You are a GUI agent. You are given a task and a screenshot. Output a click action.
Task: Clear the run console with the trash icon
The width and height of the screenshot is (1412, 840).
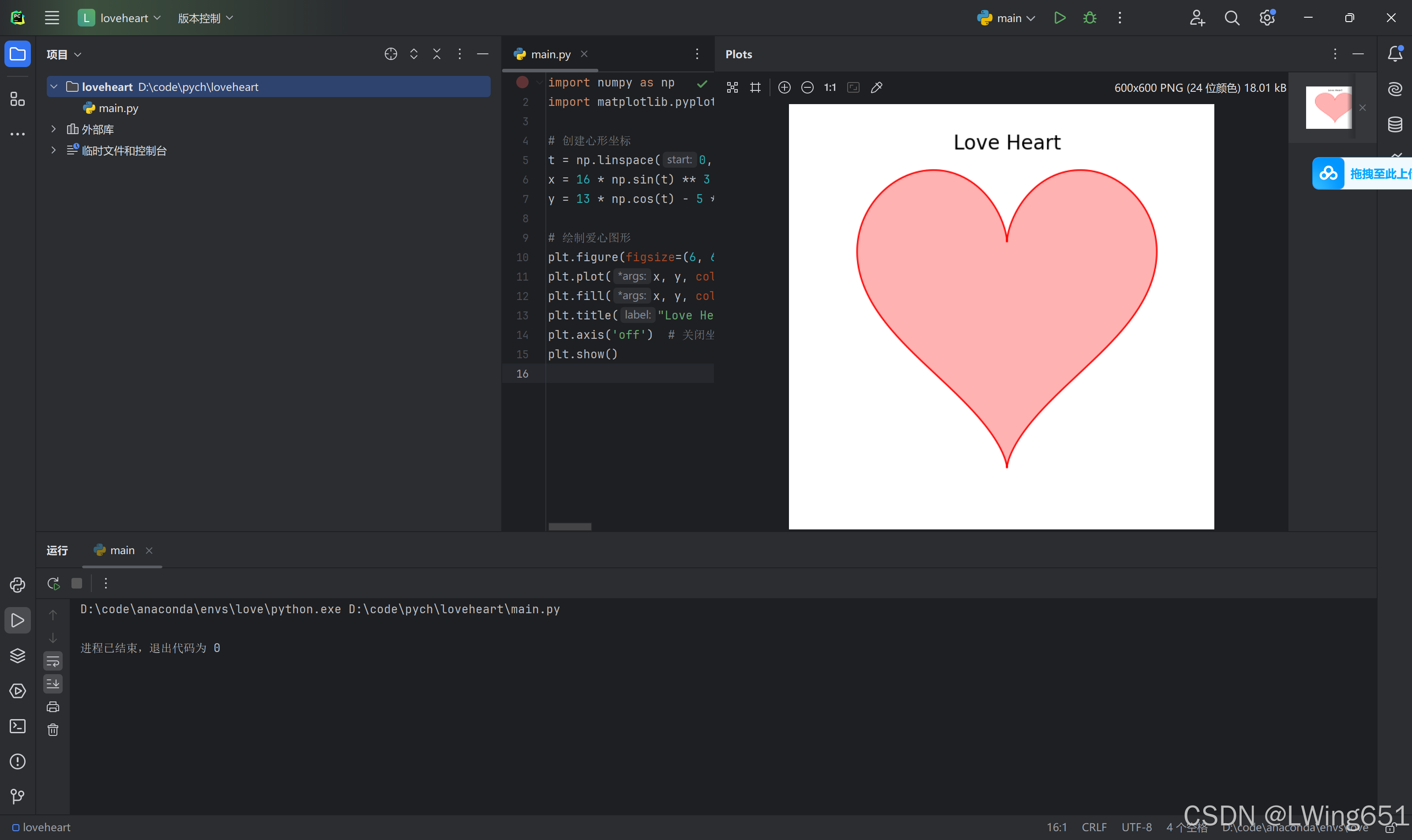[x=53, y=730]
